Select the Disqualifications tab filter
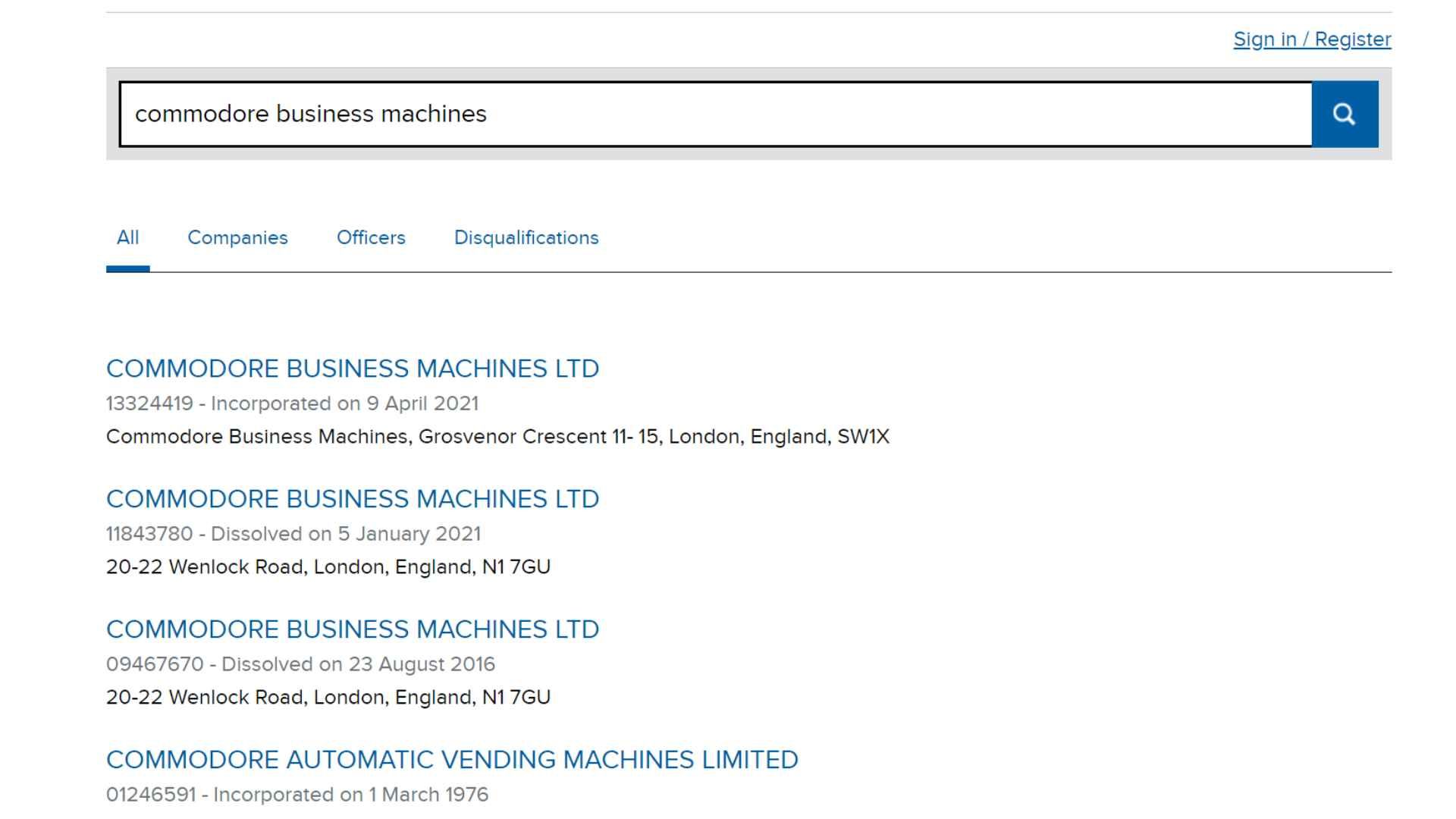 point(525,238)
